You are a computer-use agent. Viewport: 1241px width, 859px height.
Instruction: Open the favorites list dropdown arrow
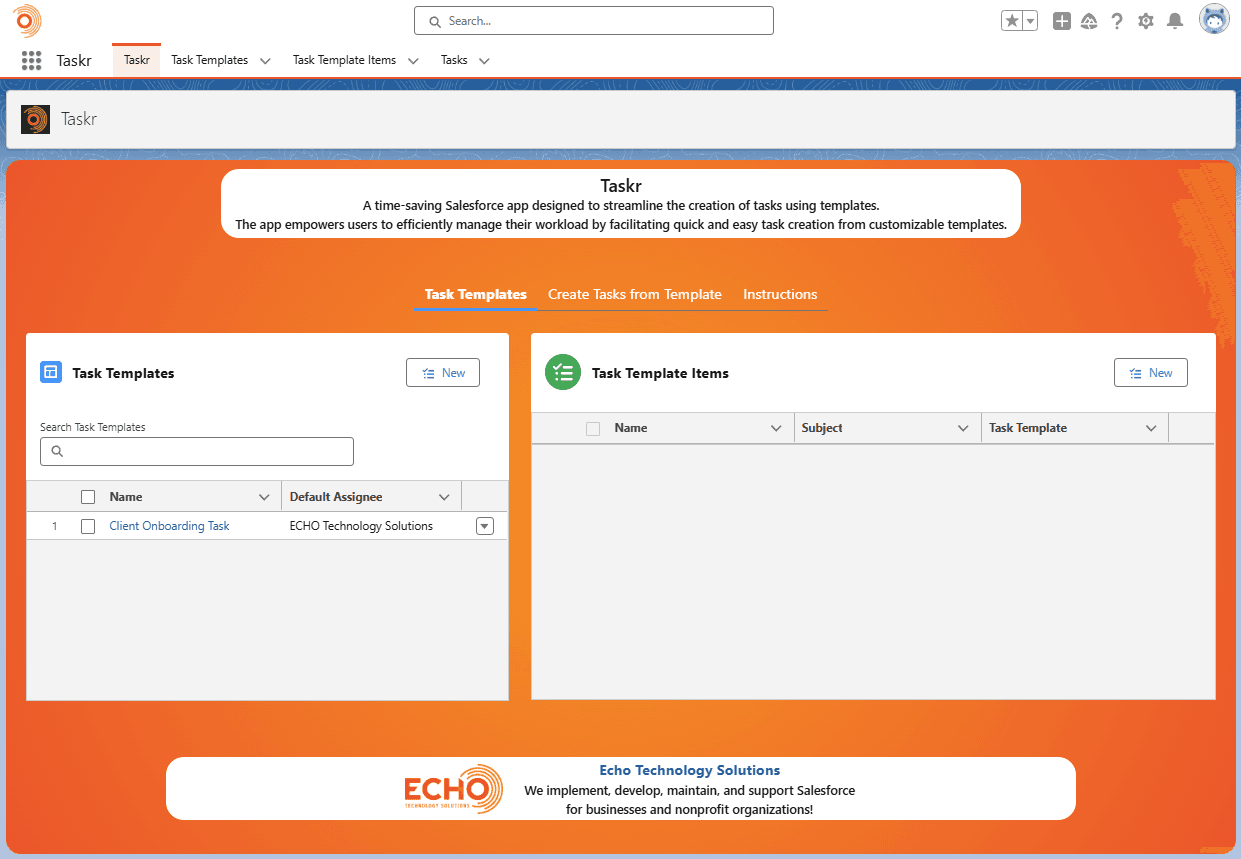(x=1030, y=21)
